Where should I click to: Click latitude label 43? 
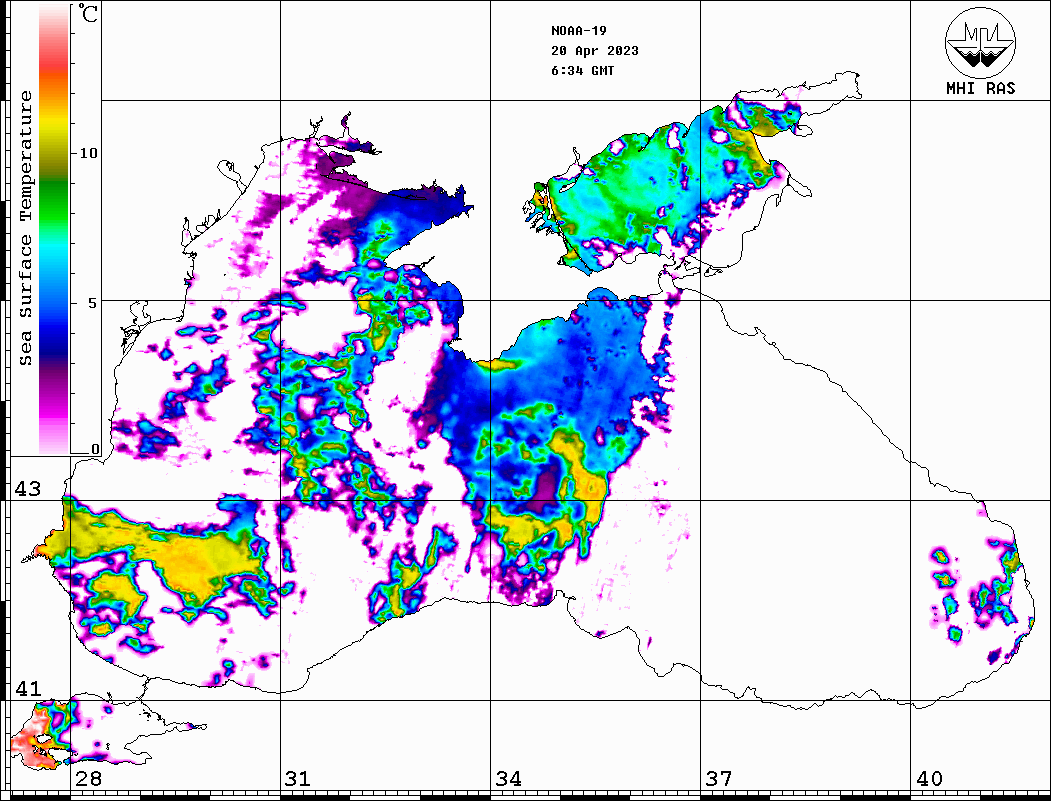28,489
